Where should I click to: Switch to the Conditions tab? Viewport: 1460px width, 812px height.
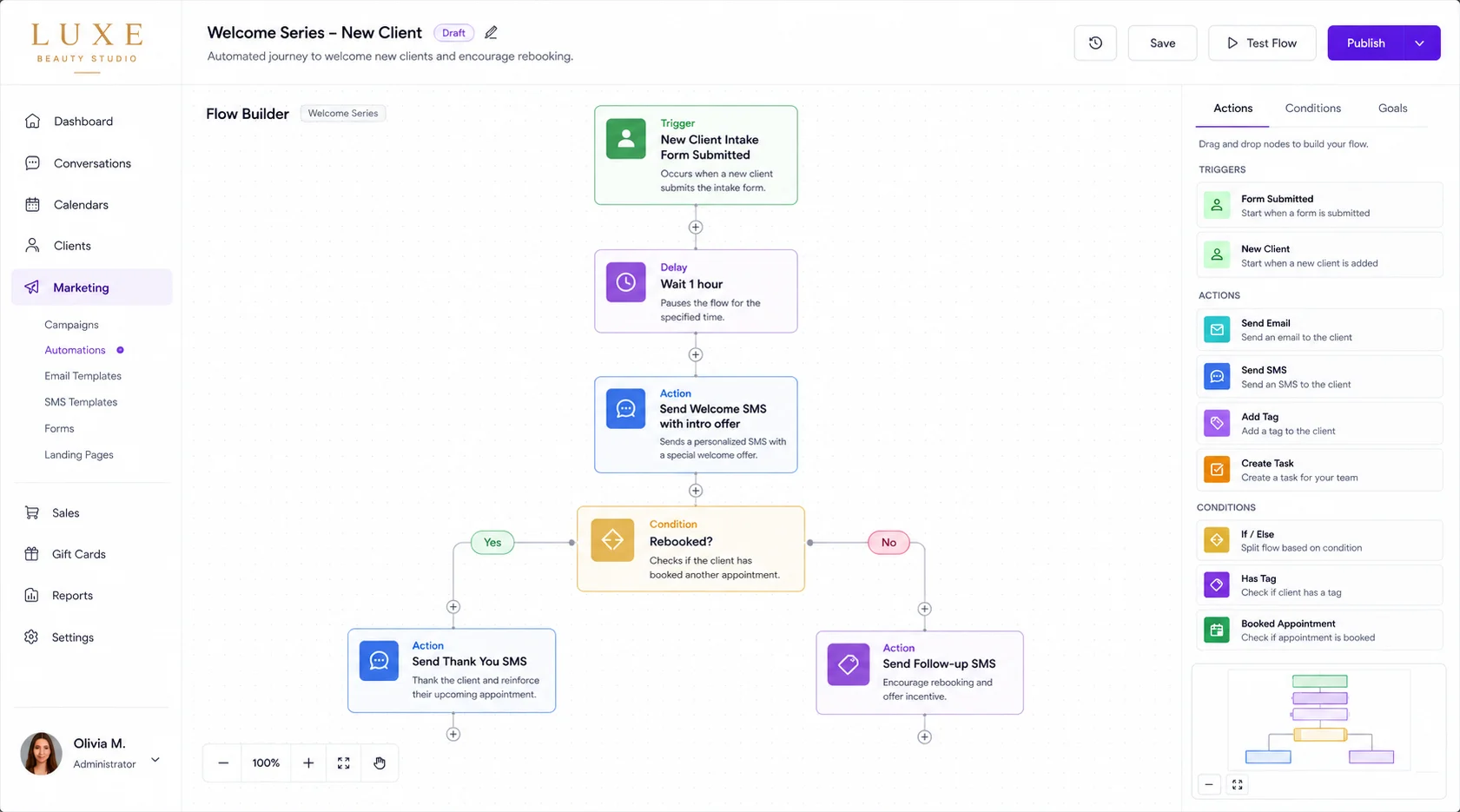[x=1312, y=109]
